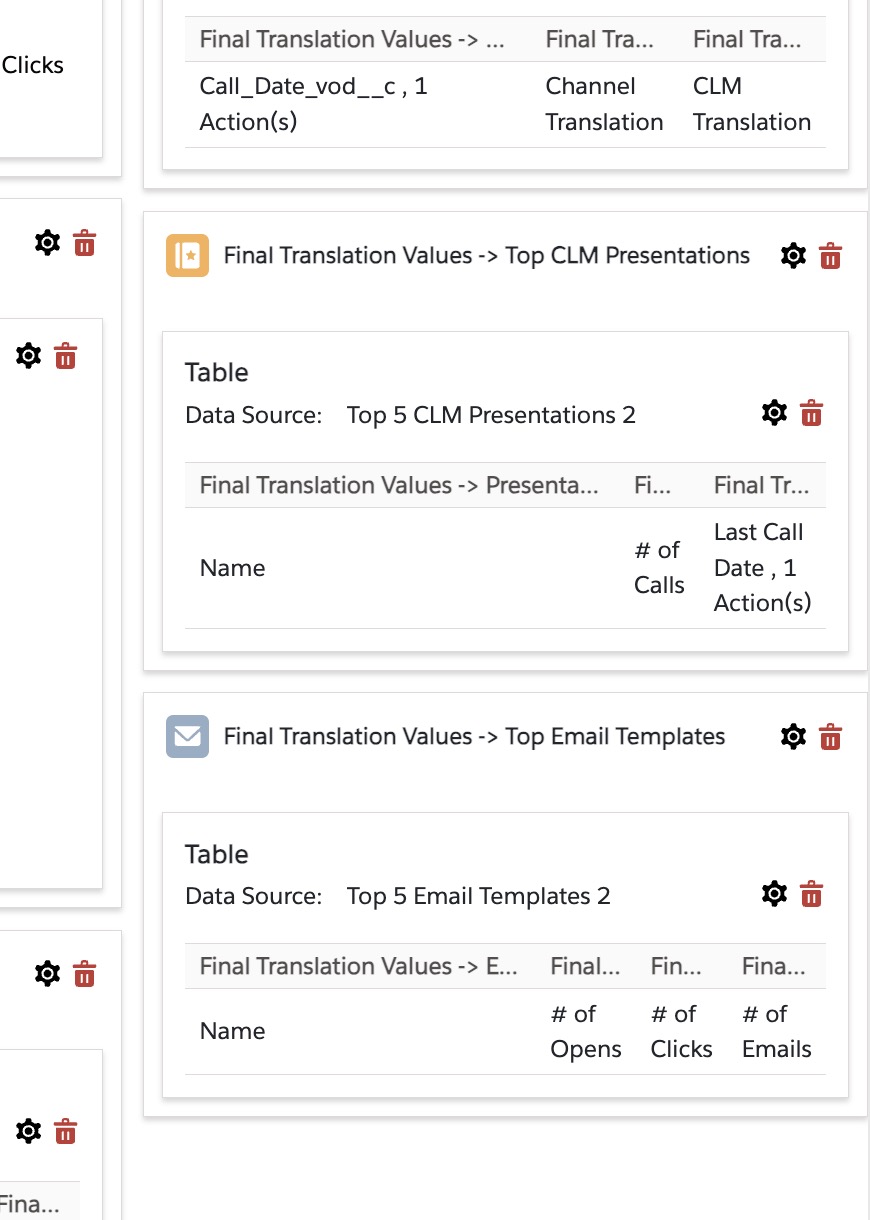Viewport: 870px width, 1220px height.
Task: Select the Top Email Templates section title
Action: 474,737
